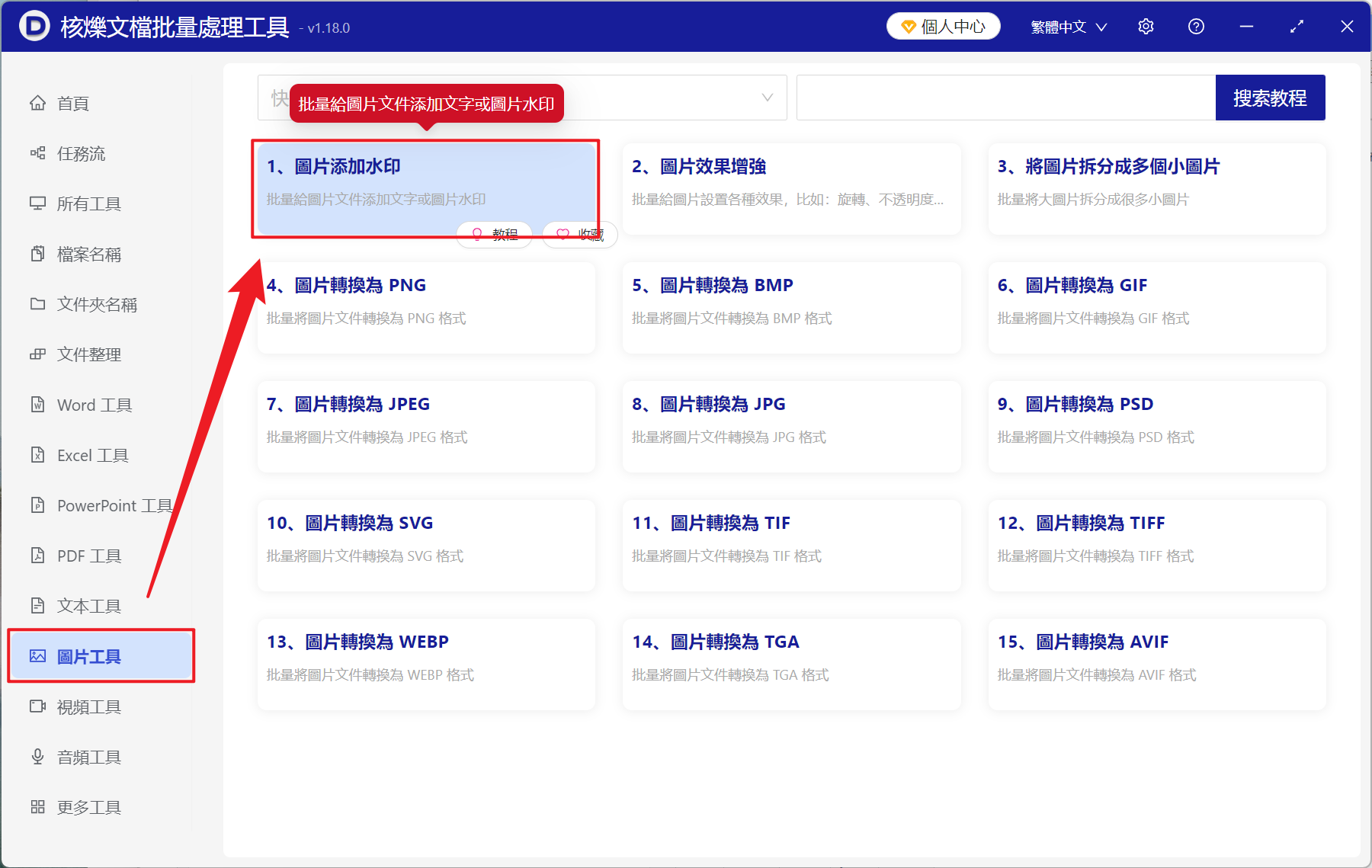This screenshot has width=1372, height=868.
Task: Select the 圖片工具 sidebar icon
Action: coord(37,655)
